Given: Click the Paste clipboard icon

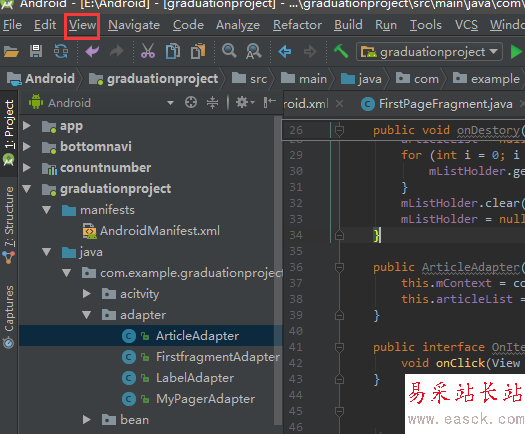Looking at the screenshot, I should 198,51.
